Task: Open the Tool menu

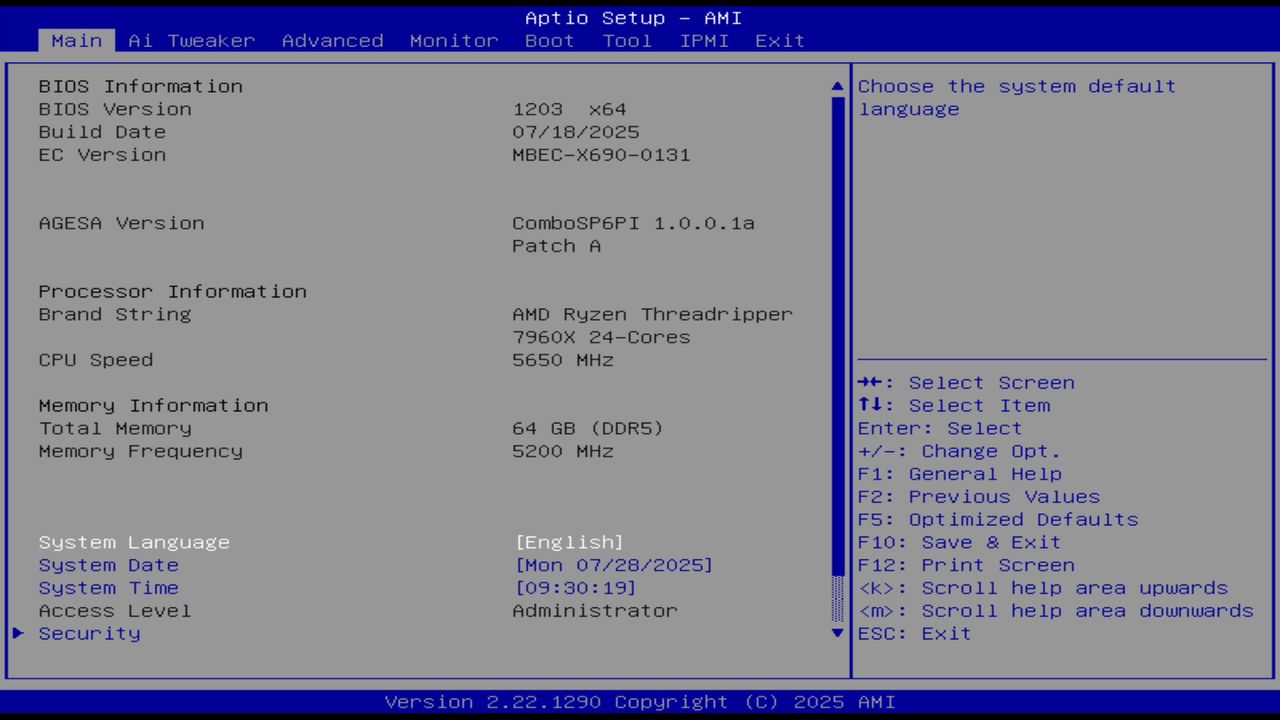Action: click(x=627, y=40)
